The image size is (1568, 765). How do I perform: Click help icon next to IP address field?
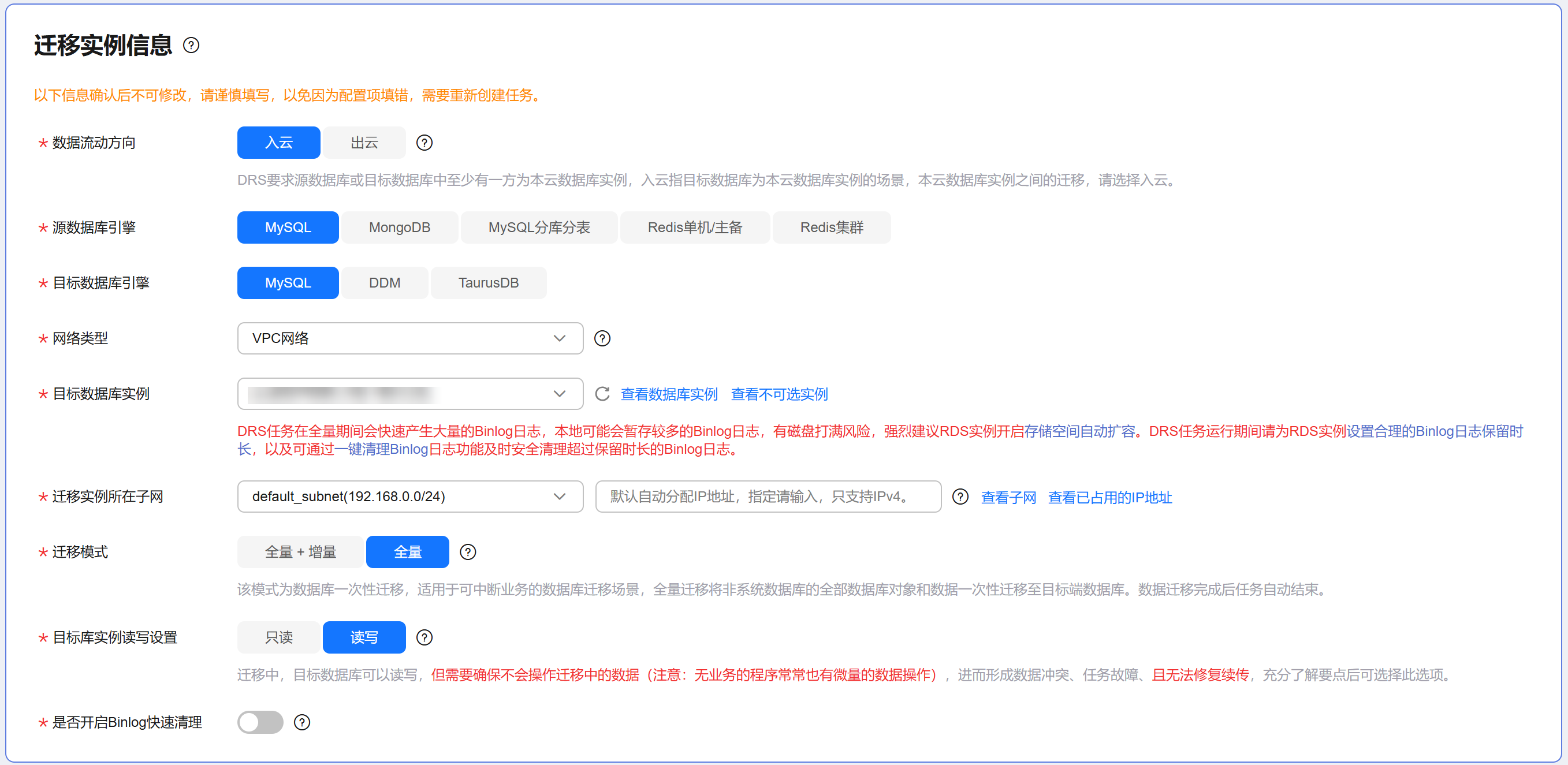(x=960, y=497)
